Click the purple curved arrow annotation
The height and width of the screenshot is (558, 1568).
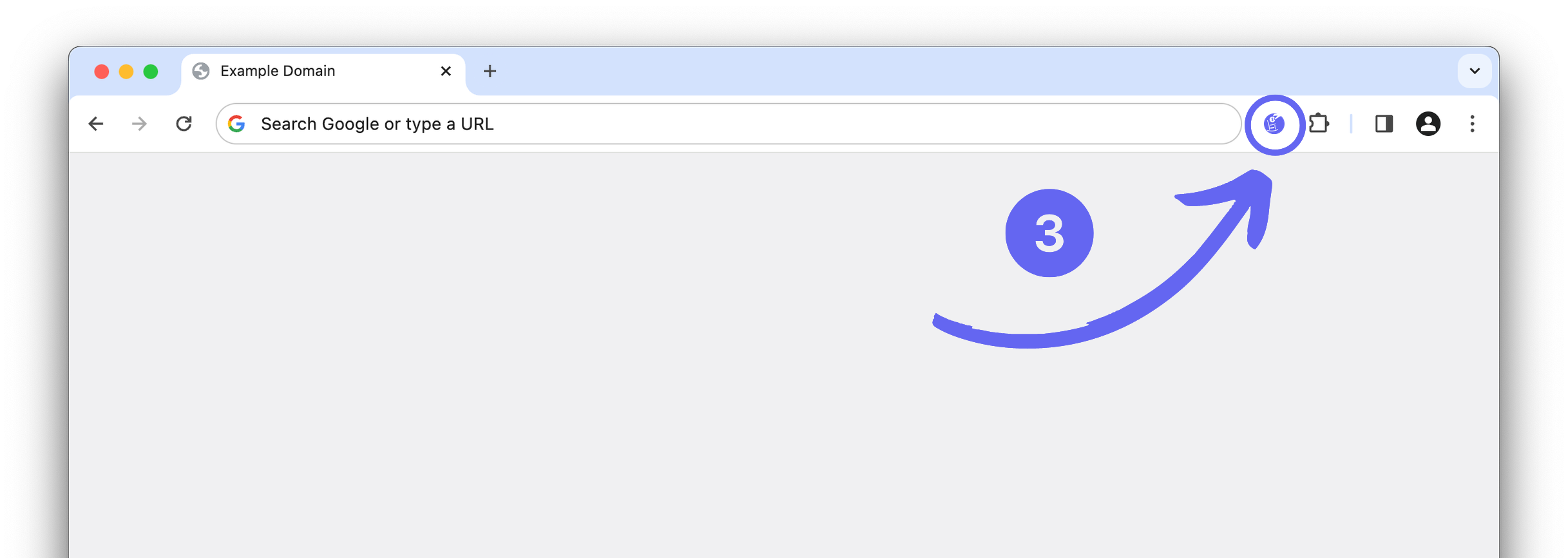pyautogui.click(x=1103, y=259)
